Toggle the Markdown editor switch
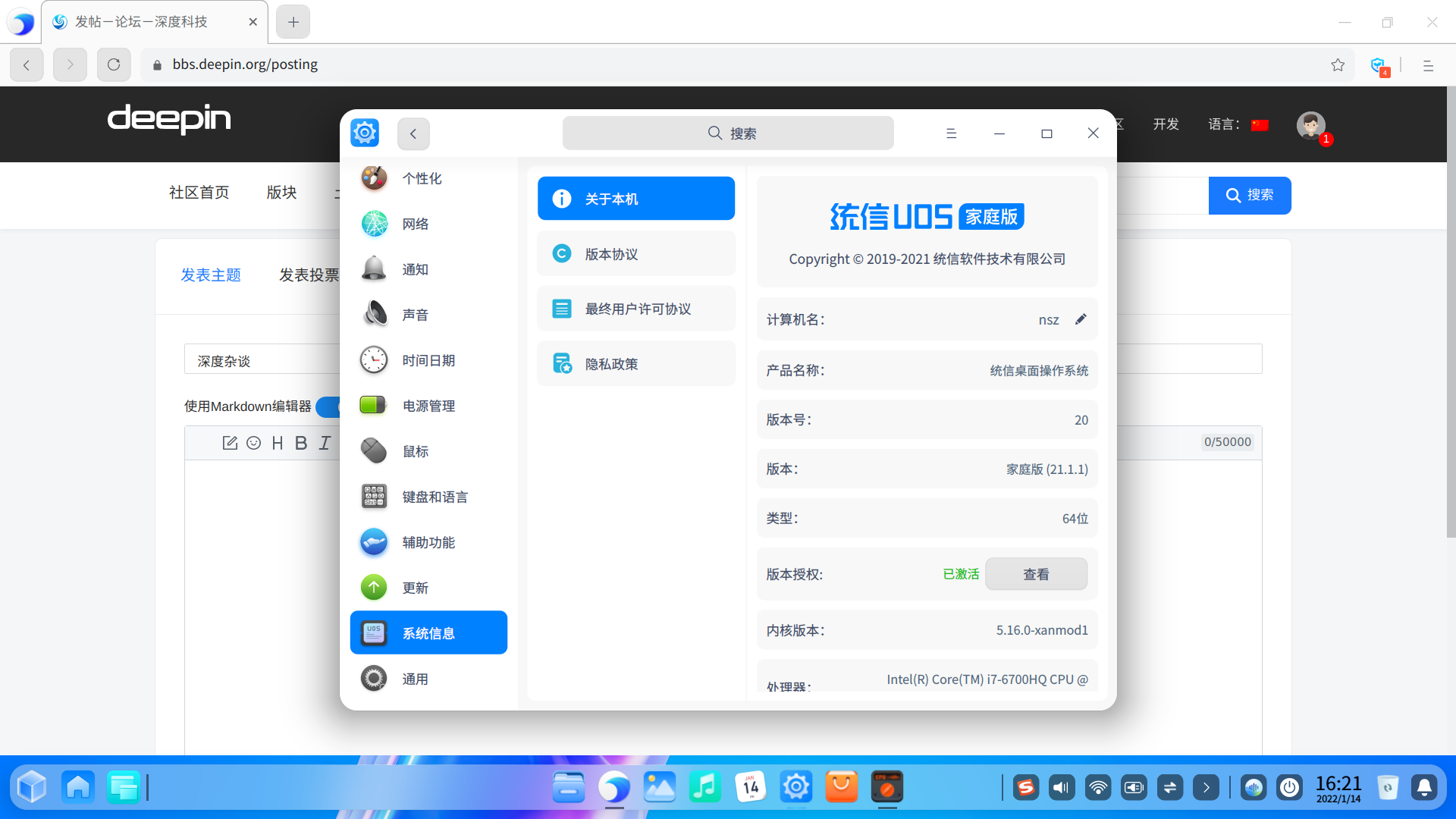The width and height of the screenshot is (1456, 819). pyautogui.click(x=328, y=406)
